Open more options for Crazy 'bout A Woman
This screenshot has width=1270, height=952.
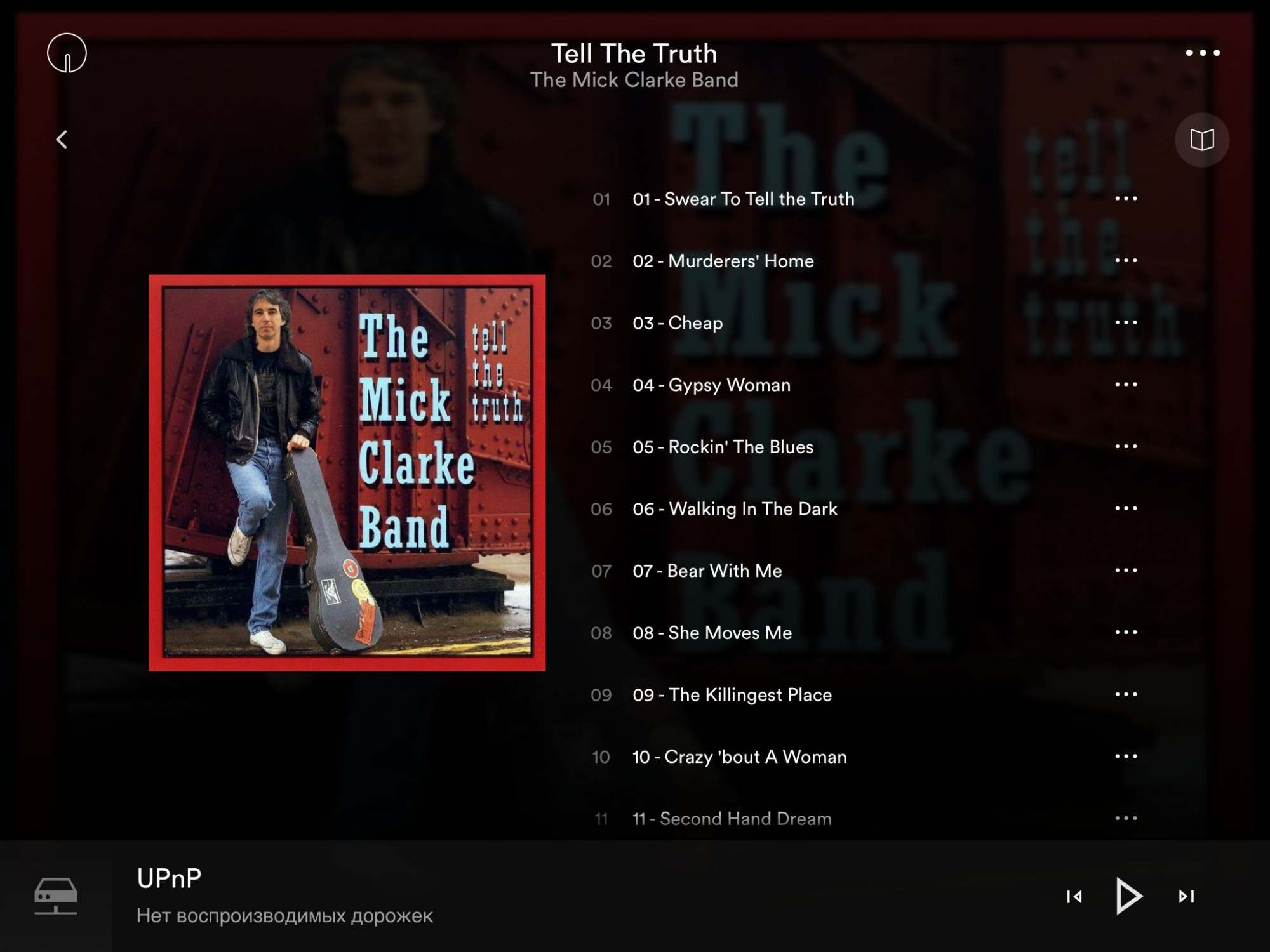tap(1126, 757)
